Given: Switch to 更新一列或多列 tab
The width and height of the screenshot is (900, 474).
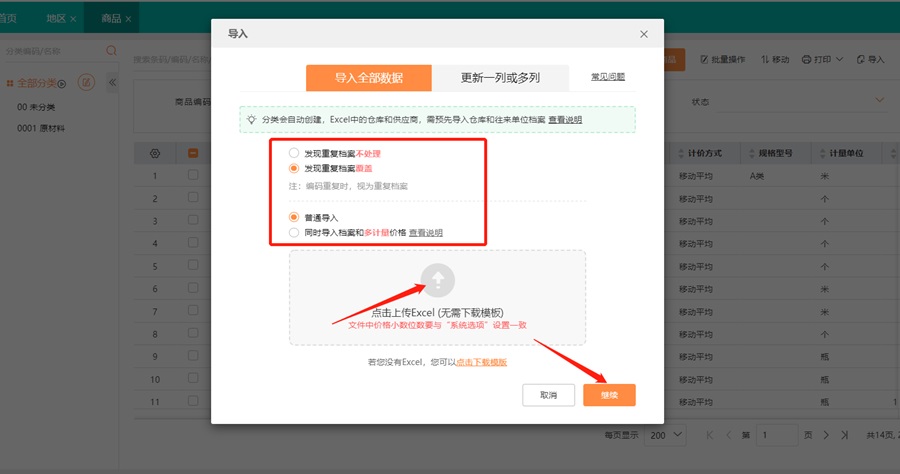Looking at the screenshot, I should tap(500, 78).
